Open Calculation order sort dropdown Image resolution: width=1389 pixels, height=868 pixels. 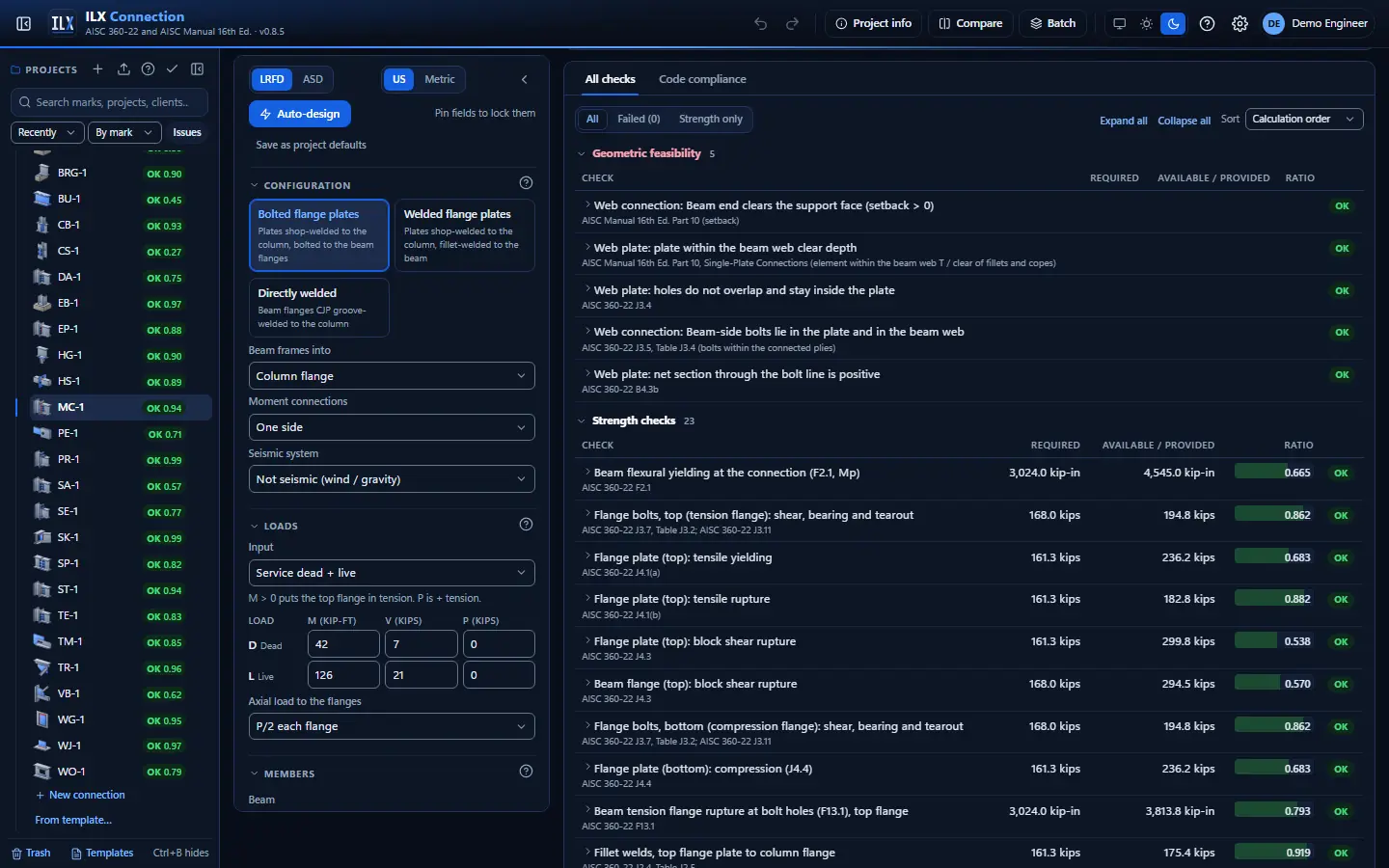point(1304,119)
